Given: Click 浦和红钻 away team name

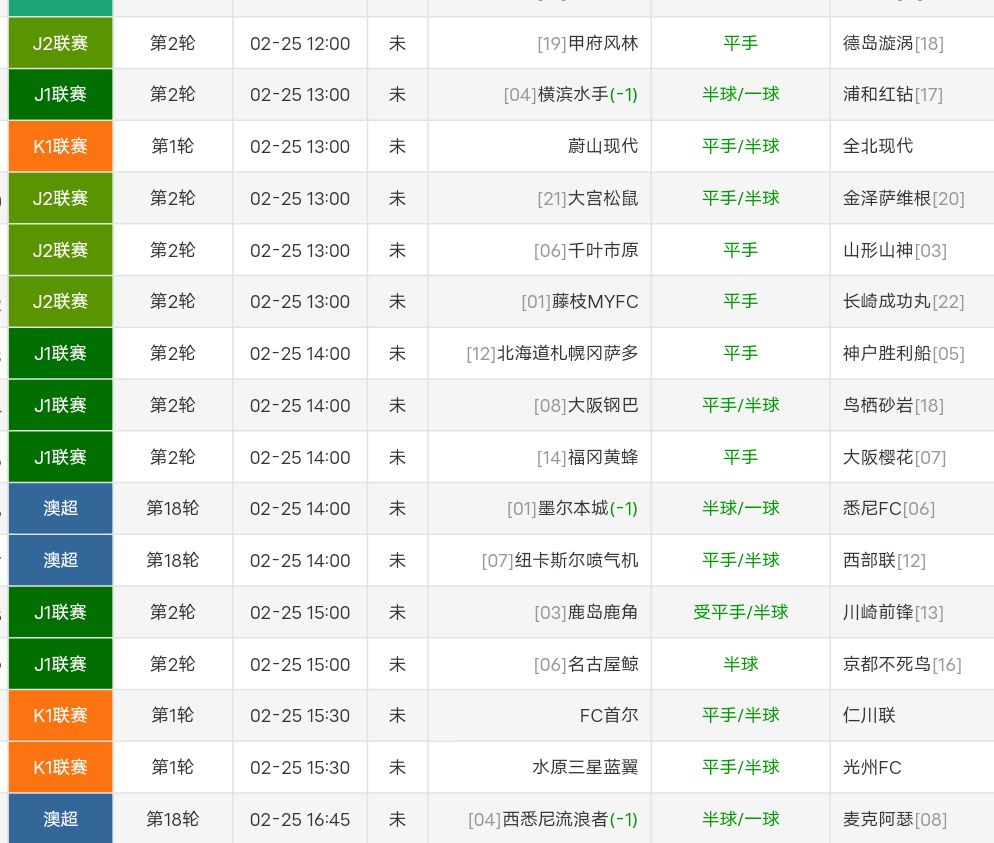Looking at the screenshot, I should tap(879, 95).
